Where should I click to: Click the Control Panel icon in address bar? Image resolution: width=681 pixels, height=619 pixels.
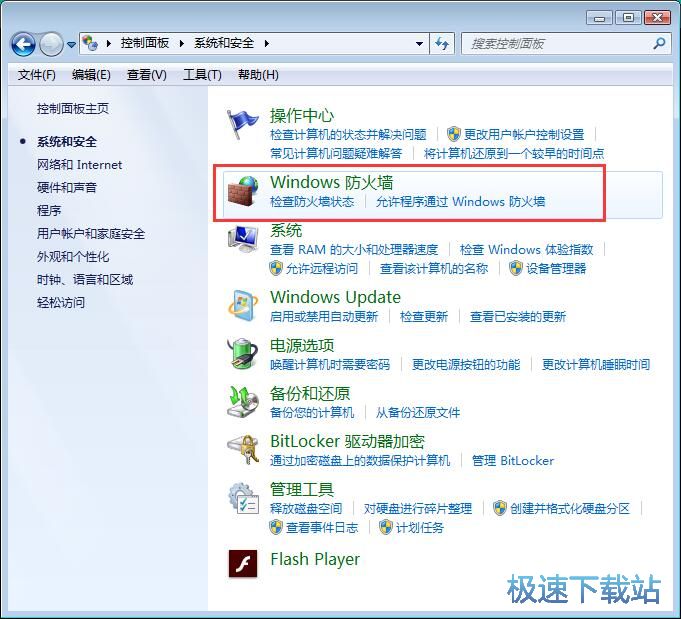tap(90, 43)
